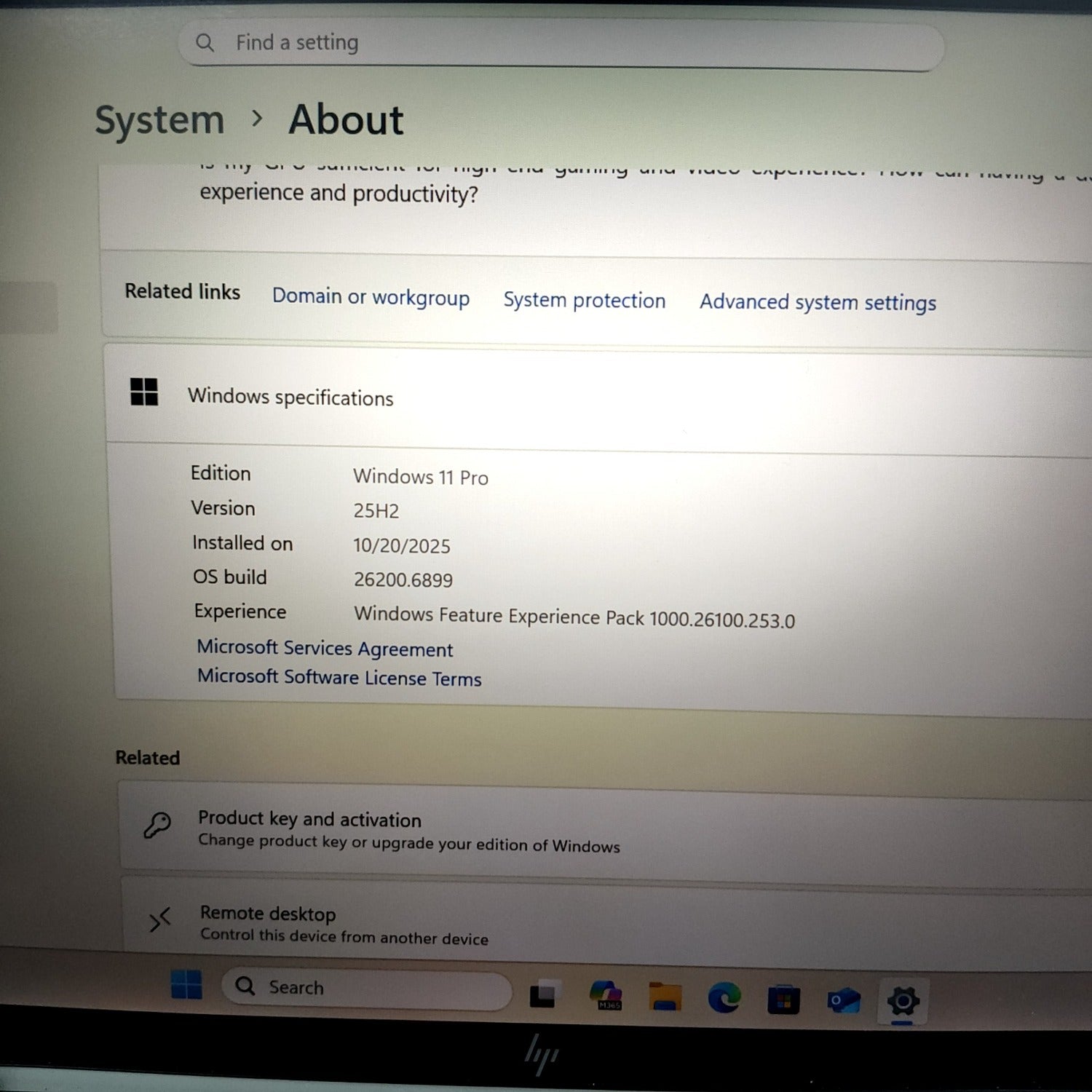Screen dimensions: 1092x1092
Task: Open Outlook from the taskbar
Action: [843, 1001]
